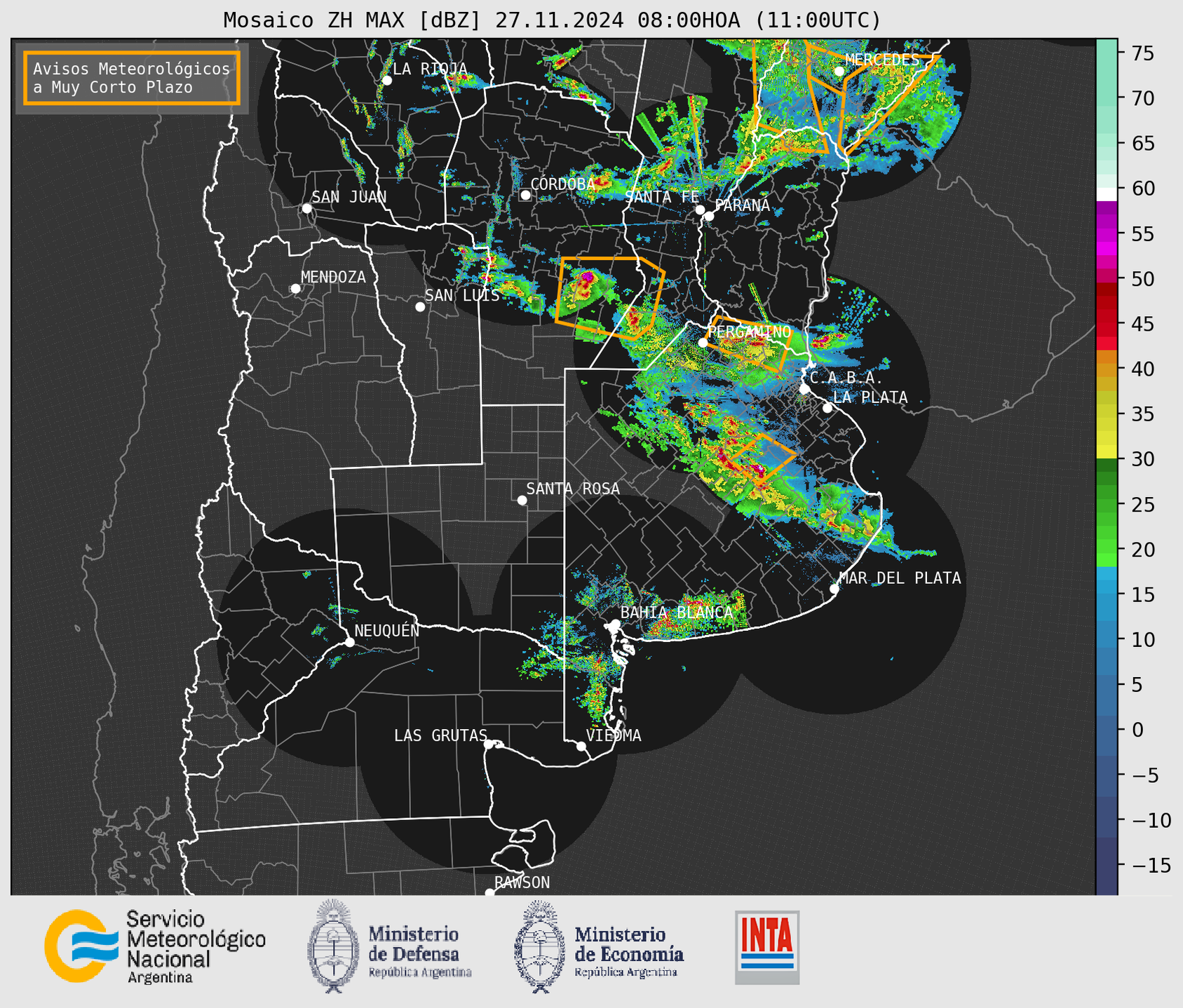Click the LAS GRUTAS city dot
Viewport: 1183px width, 1008px height.
tap(489, 744)
